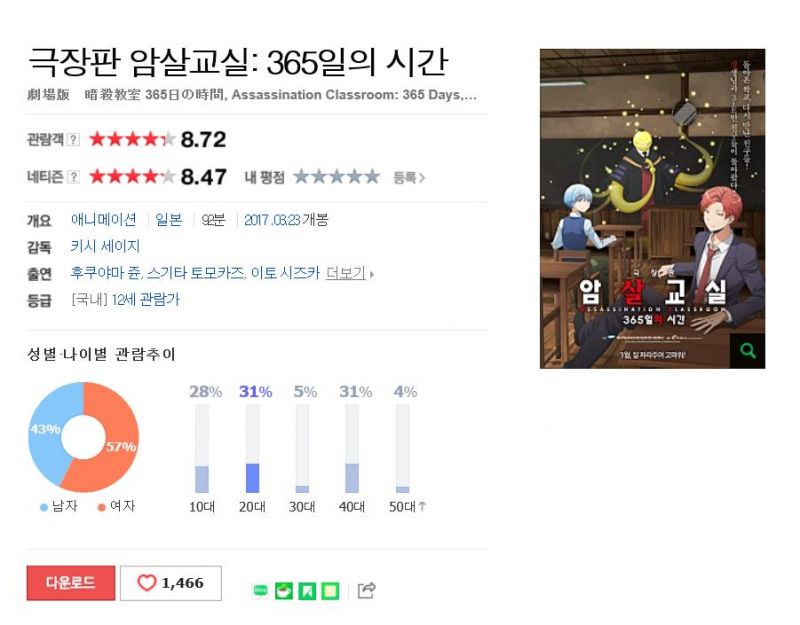Open the 일본 country link

point(169,220)
